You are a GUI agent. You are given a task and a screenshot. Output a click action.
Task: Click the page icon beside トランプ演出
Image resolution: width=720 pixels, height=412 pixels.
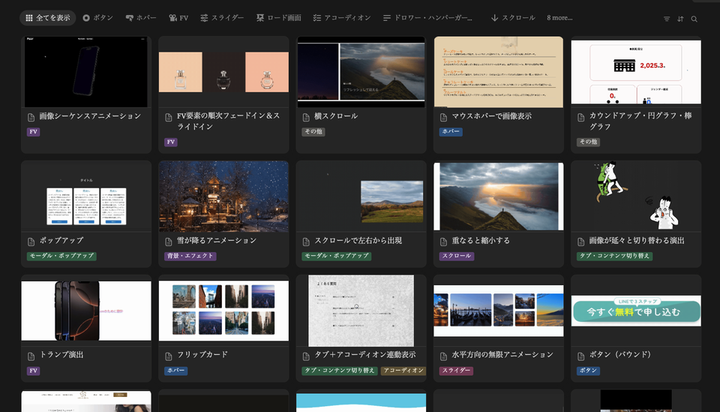[31, 355]
